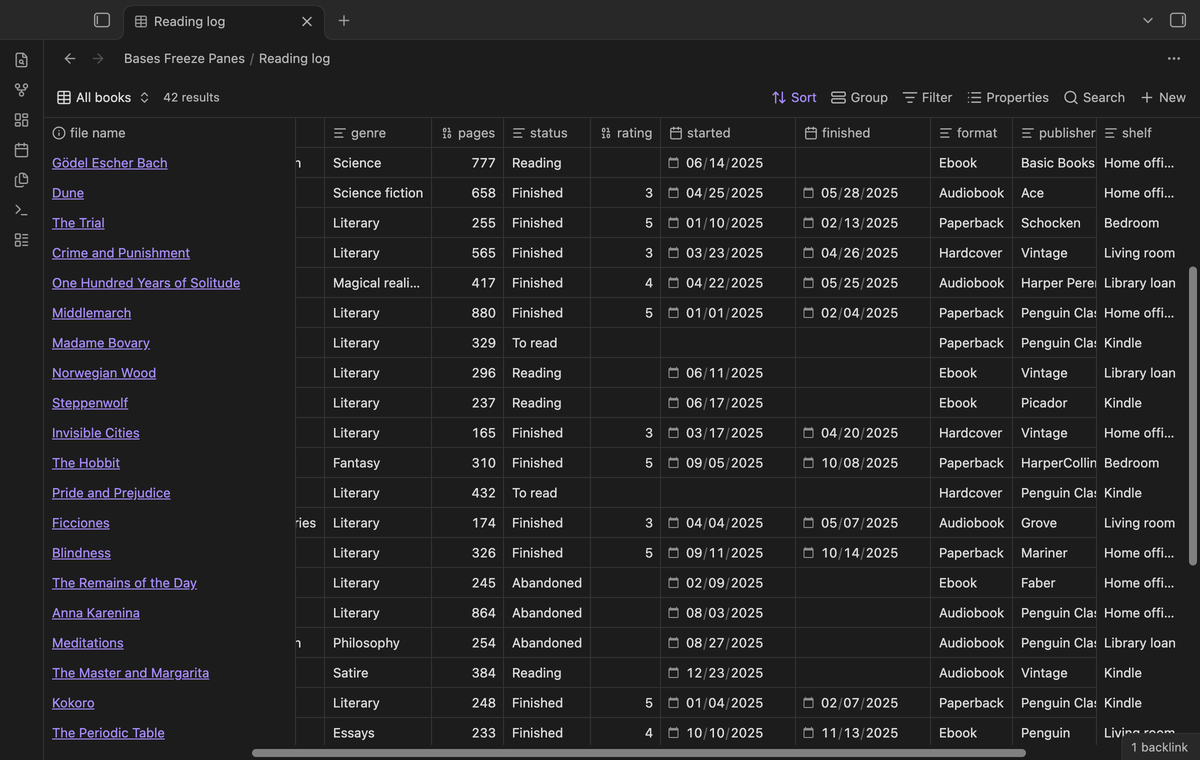Viewport: 1200px width, 760px height.
Task: Open graph view ribbon icon
Action: tap(22, 90)
